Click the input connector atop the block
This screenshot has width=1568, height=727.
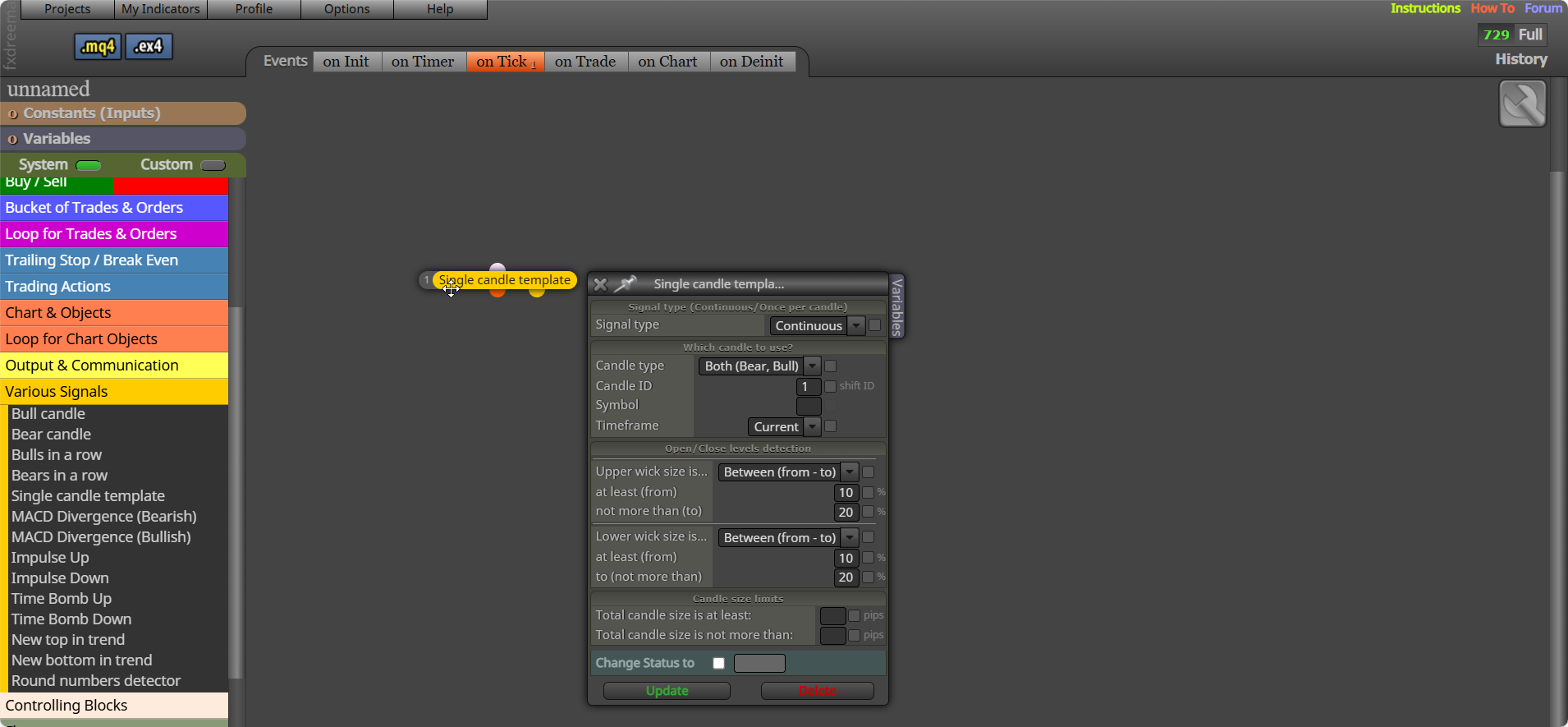(x=497, y=267)
